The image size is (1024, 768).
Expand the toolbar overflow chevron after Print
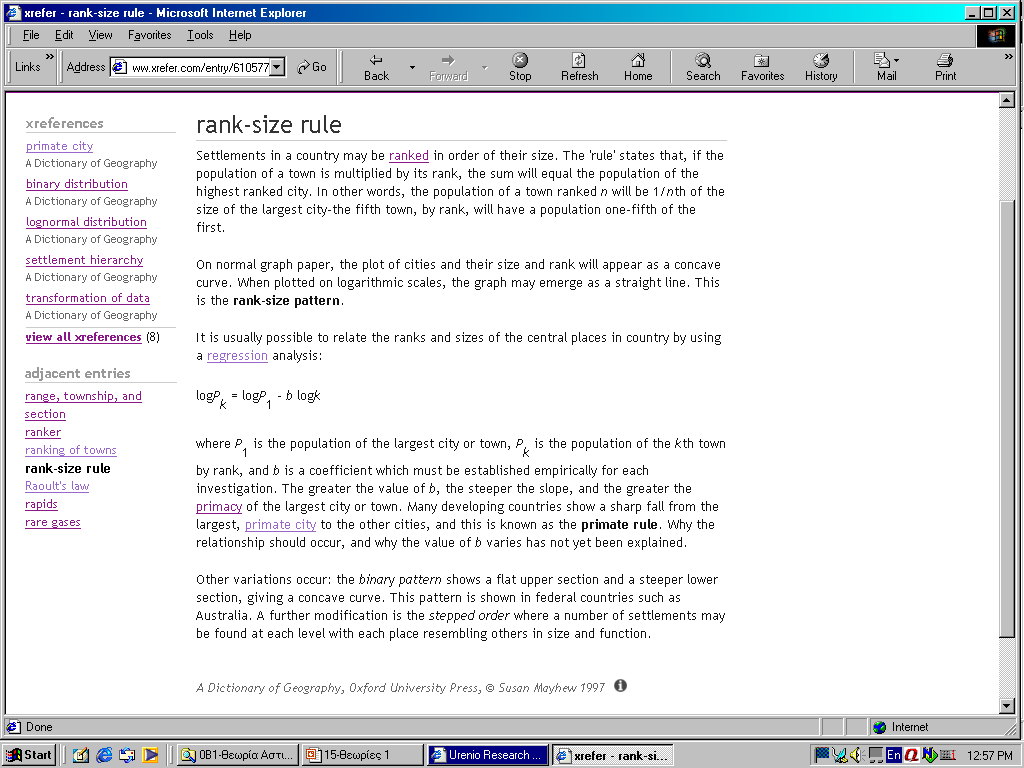(1008, 57)
